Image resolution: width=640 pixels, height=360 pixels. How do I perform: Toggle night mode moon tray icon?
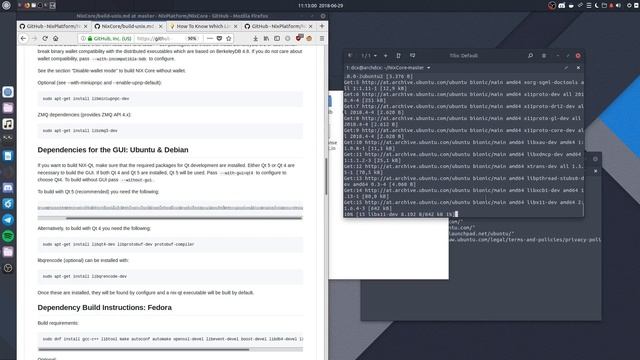pos(596,5)
